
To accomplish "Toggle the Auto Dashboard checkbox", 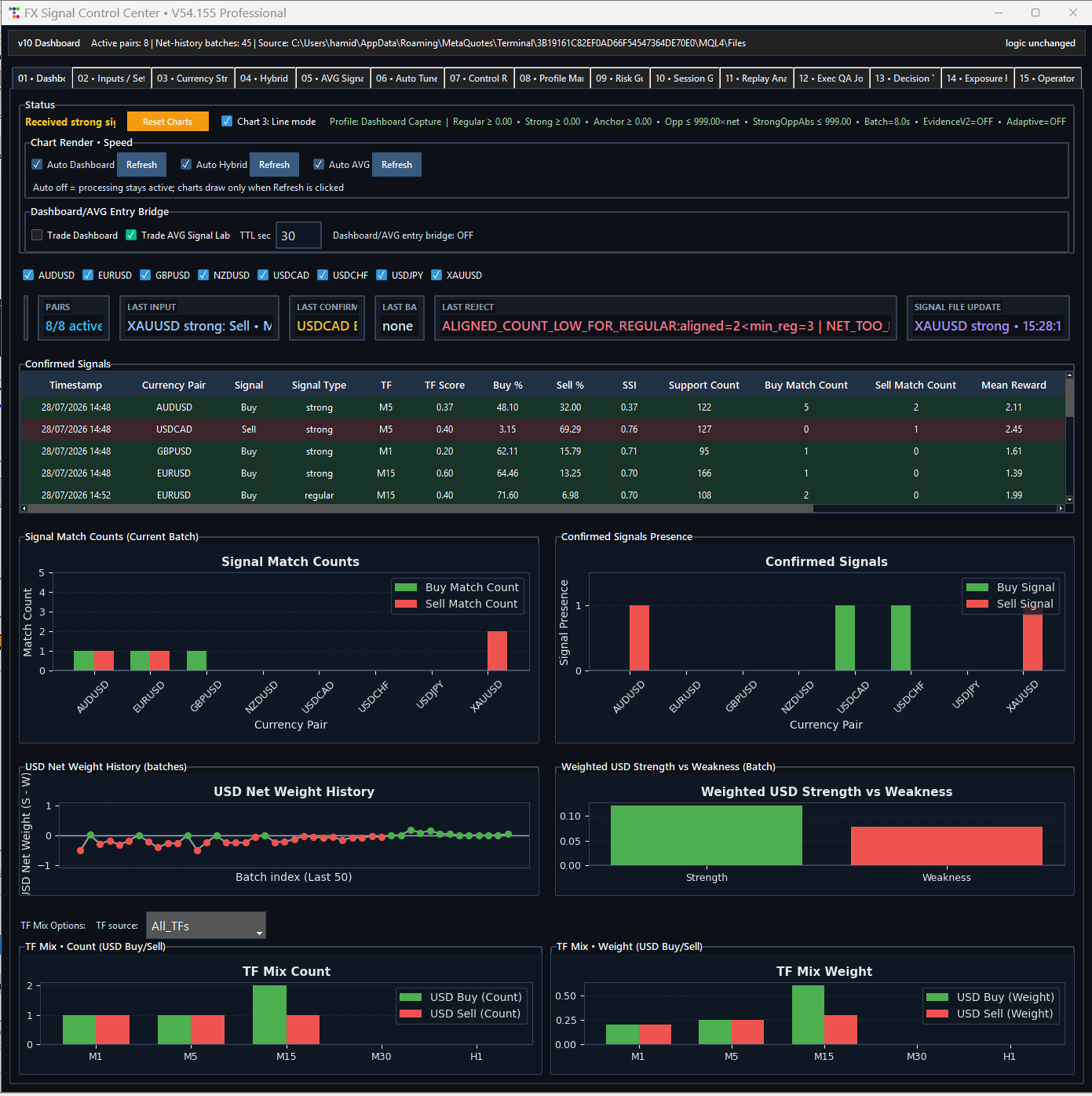I will [x=37, y=164].
